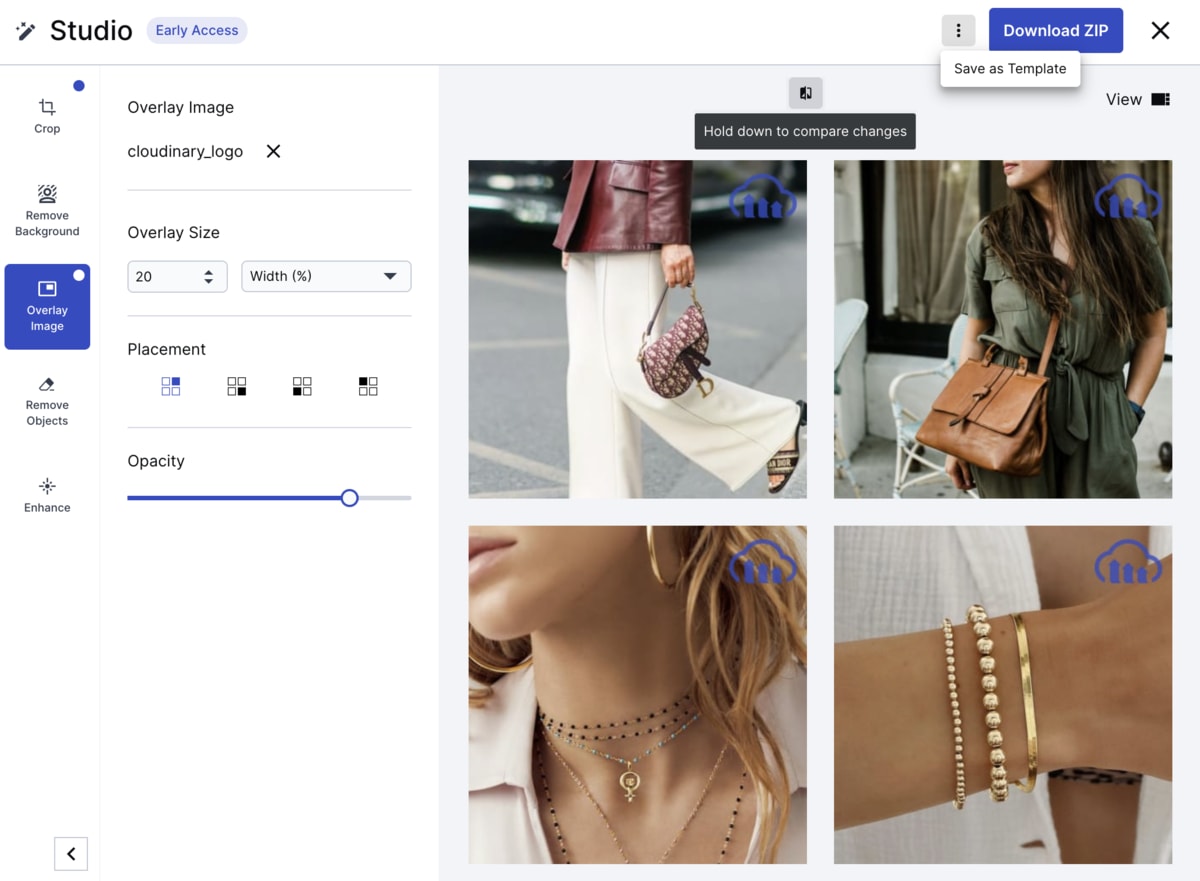The image size is (1200, 881).
Task: Open the Remove Objects tool
Action: tap(47, 401)
